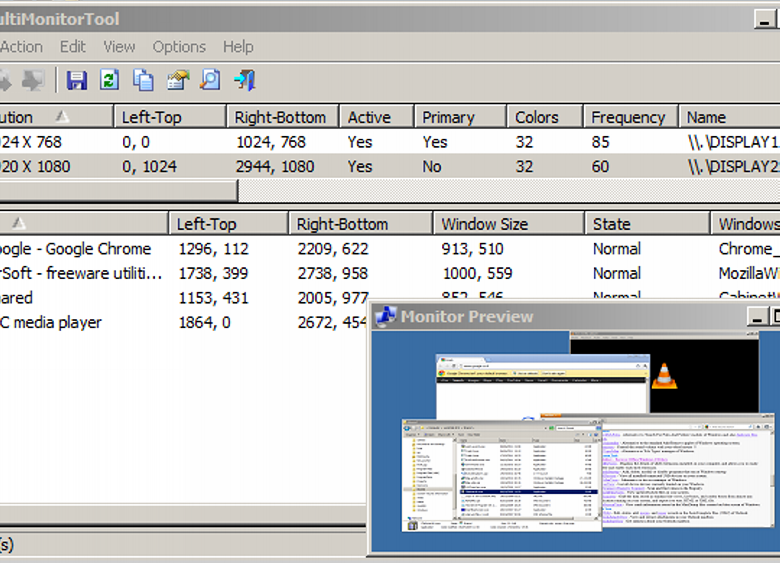Click the Copy selected items icon
The image size is (780, 563).
coord(143,80)
